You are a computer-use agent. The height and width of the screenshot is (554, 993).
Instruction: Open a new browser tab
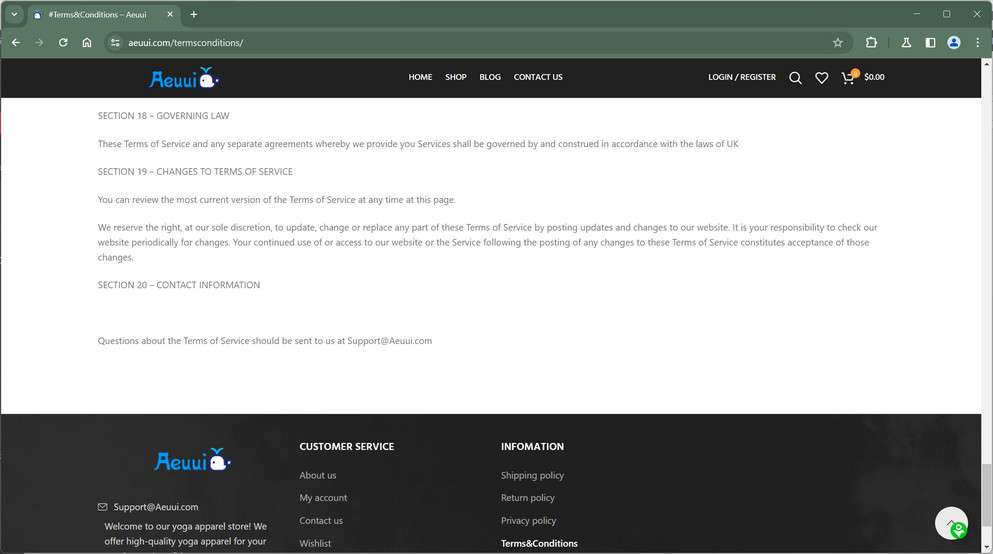(x=194, y=14)
